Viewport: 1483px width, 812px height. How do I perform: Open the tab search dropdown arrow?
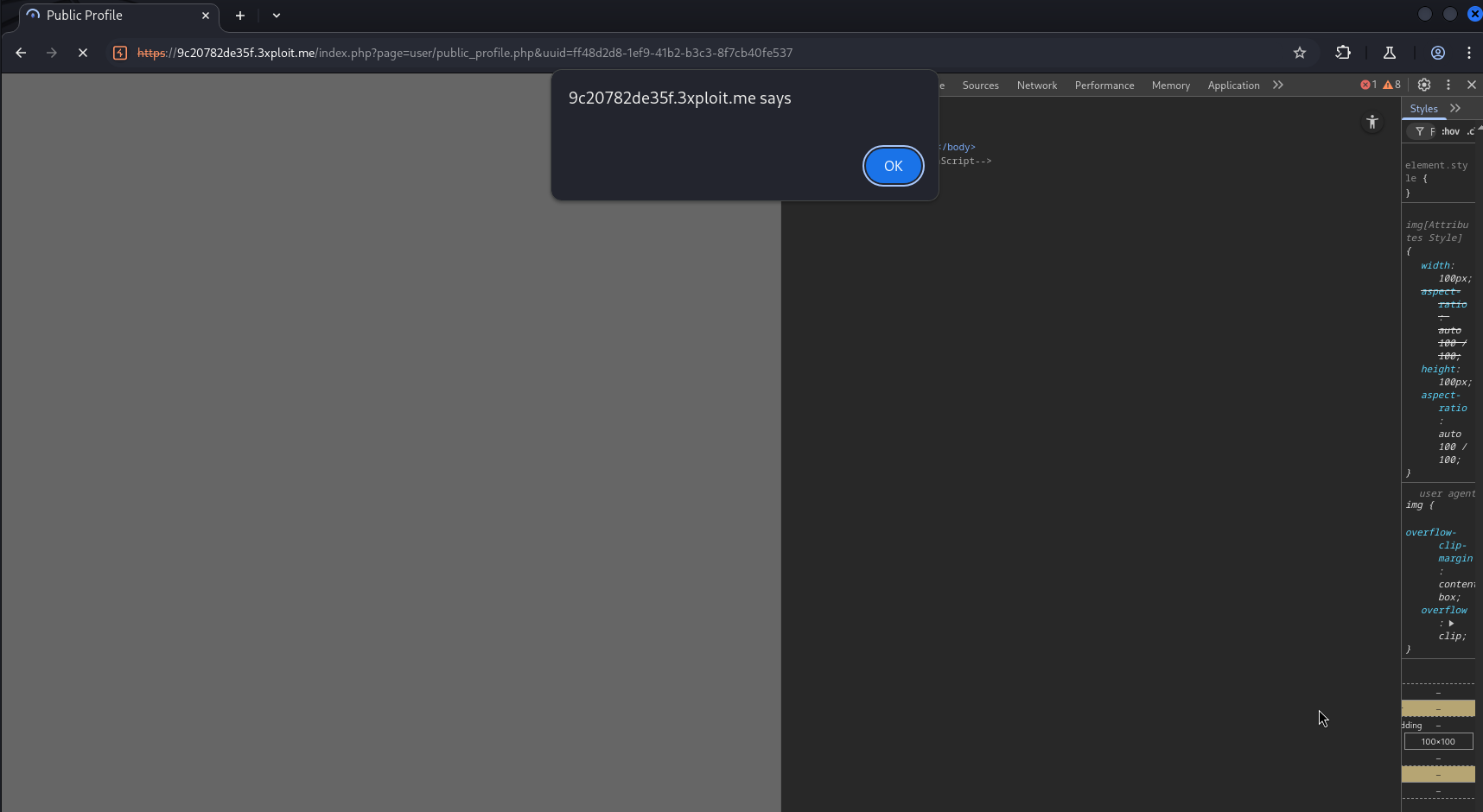click(x=277, y=16)
